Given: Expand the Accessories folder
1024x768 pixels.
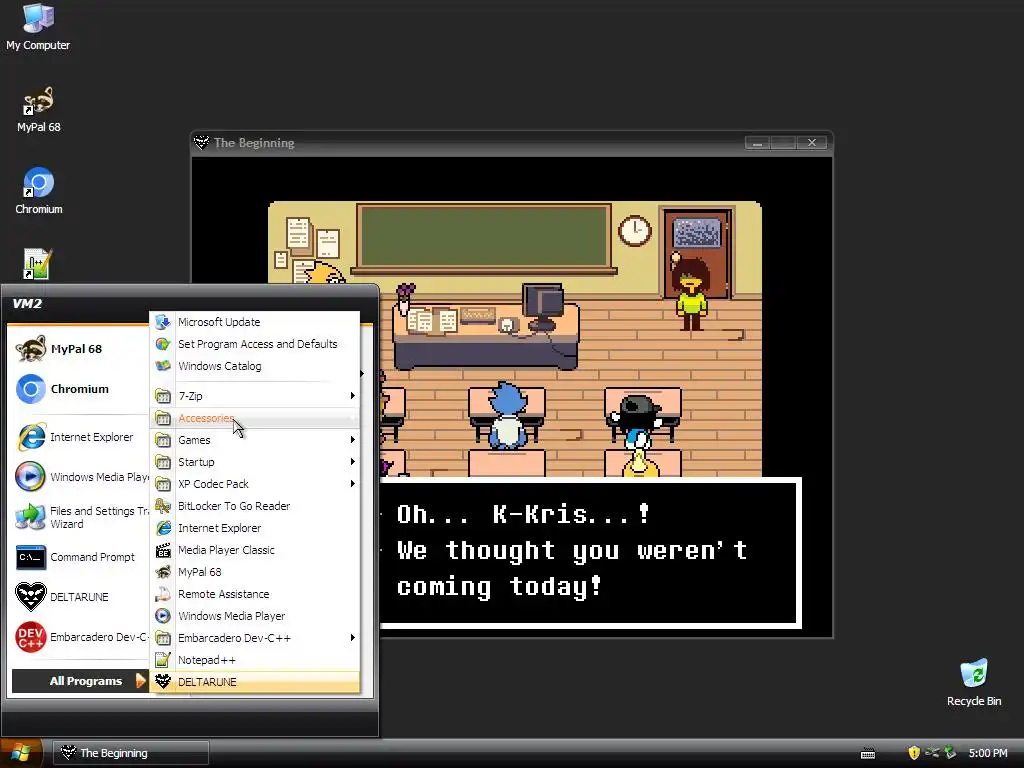Looking at the screenshot, I should click(255, 418).
